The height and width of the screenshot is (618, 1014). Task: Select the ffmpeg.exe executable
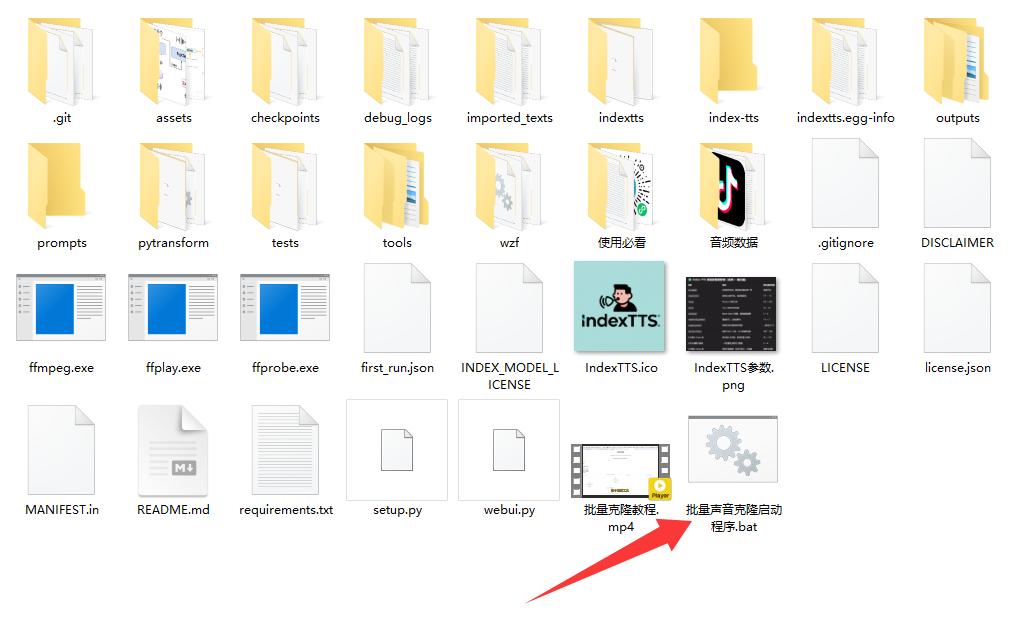(61, 314)
